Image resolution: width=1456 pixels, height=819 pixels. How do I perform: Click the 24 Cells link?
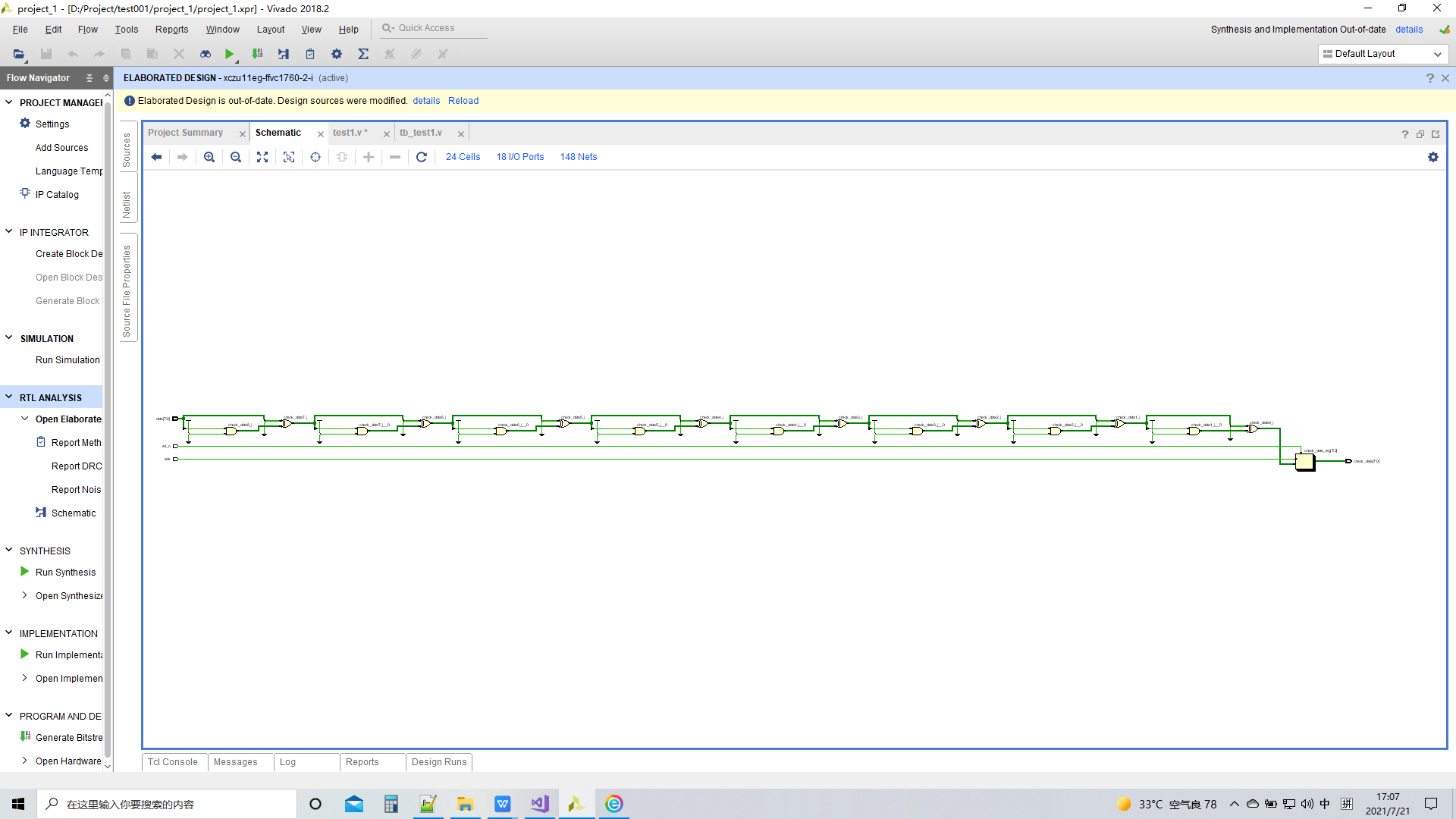pos(463,157)
